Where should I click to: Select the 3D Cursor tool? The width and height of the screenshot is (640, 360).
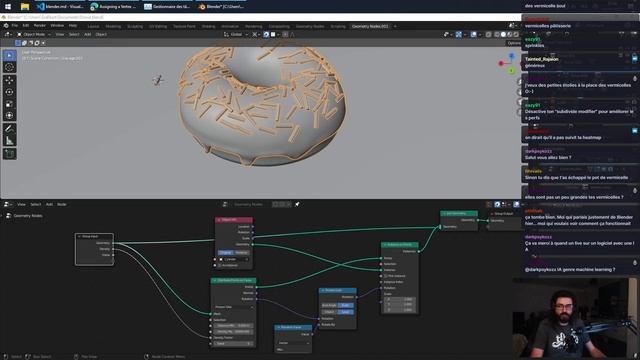tap(9, 67)
